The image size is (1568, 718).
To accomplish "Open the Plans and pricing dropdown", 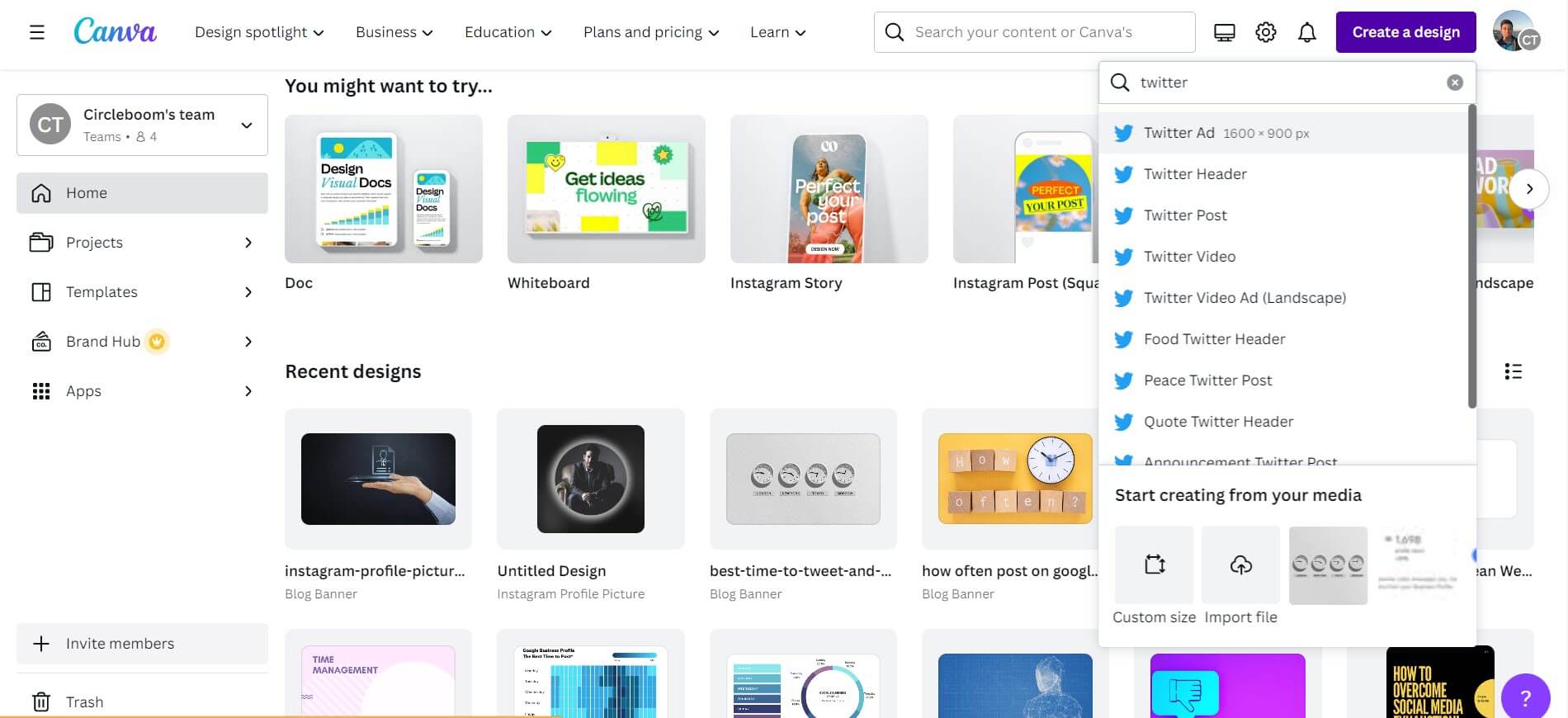I will pyautogui.click(x=652, y=32).
